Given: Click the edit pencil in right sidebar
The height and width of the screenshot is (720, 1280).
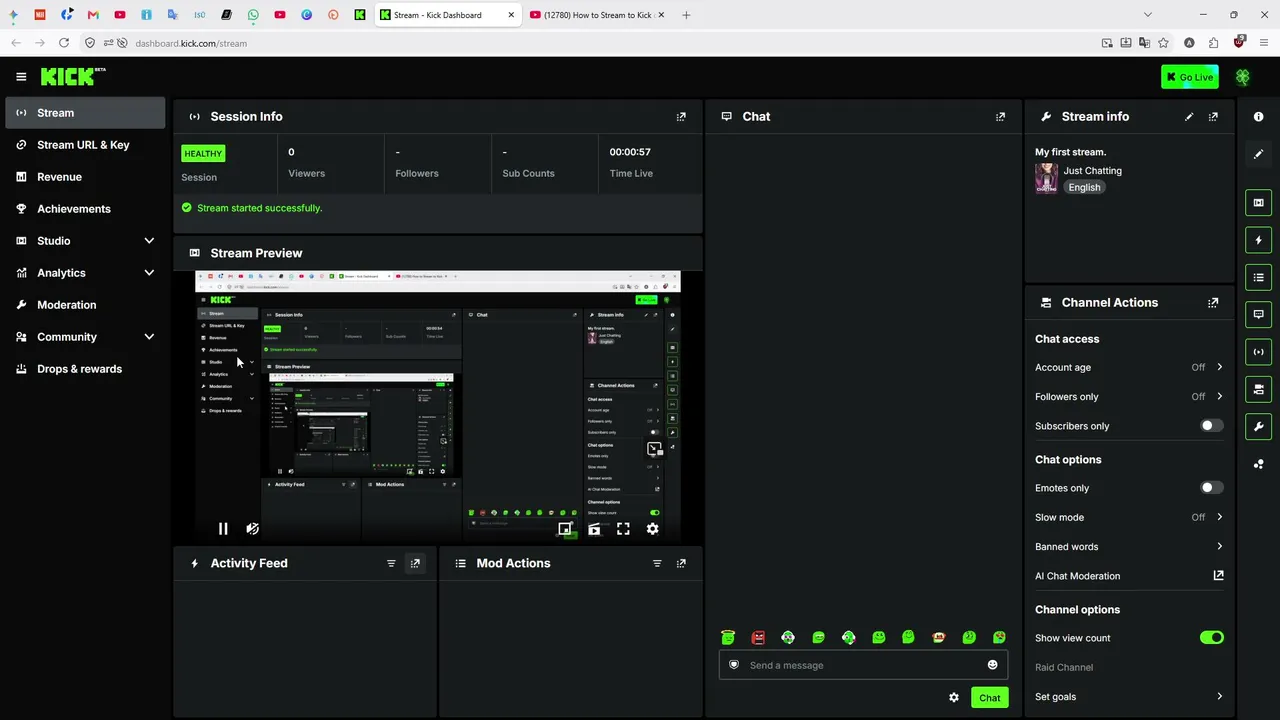Looking at the screenshot, I should click(x=1259, y=154).
